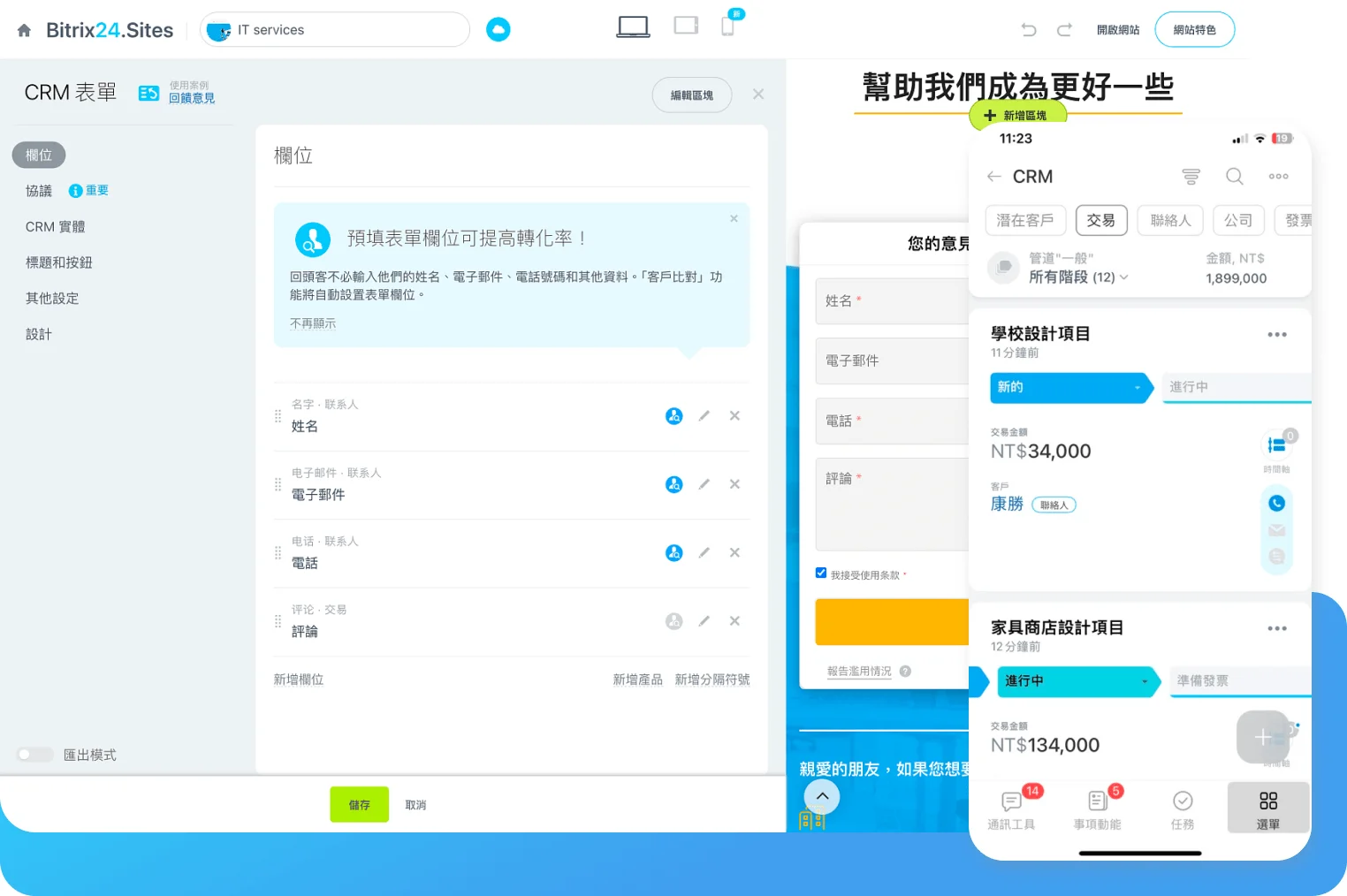Toggle the 匯出模式 switch
This screenshot has height=896, width=1347.
pyautogui.click(x=35, y=755)
